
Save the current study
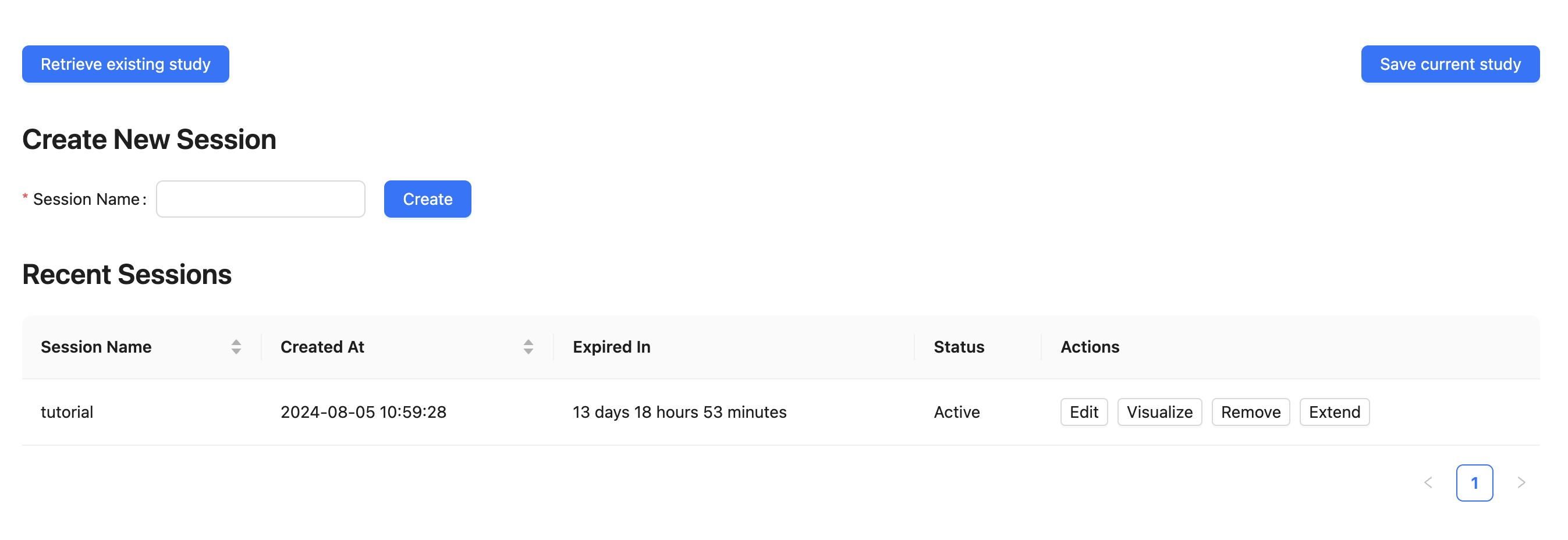pyautogui.click(x=1449, y=64)
